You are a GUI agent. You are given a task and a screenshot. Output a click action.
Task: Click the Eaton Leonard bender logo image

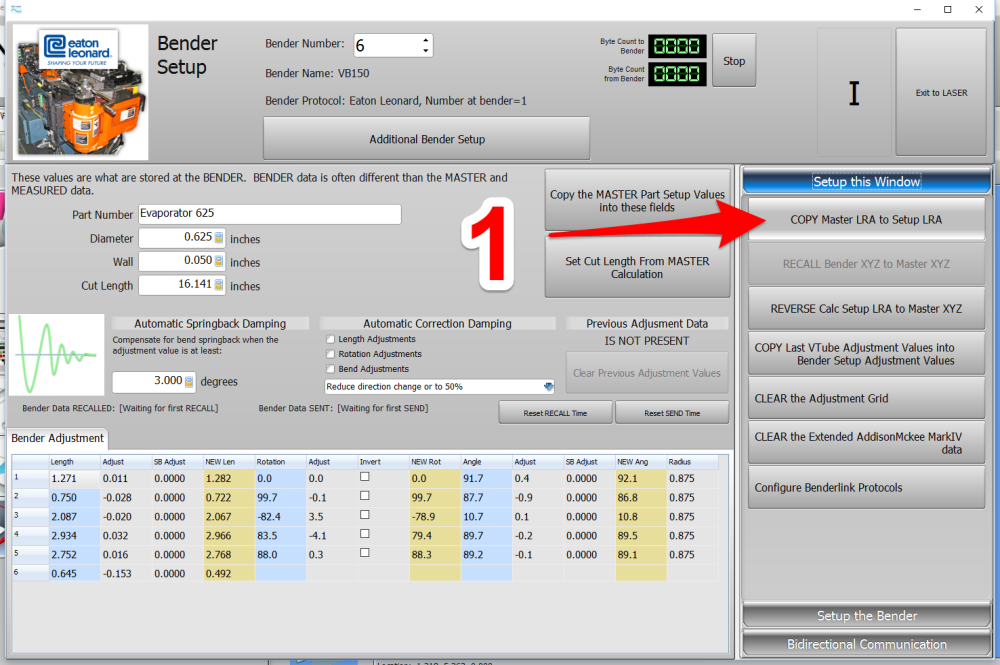point(79,90)
